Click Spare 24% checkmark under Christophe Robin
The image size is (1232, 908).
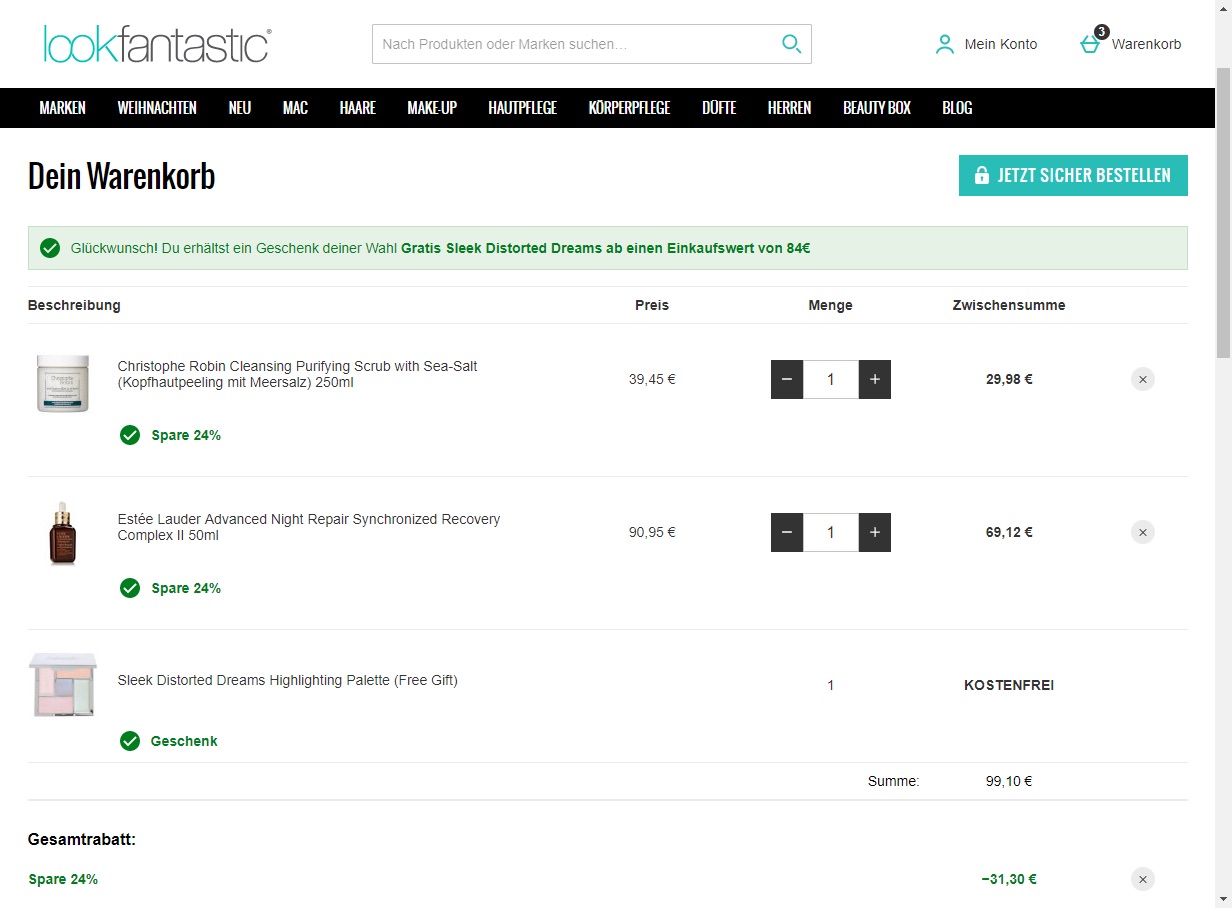tap(130, 435)
